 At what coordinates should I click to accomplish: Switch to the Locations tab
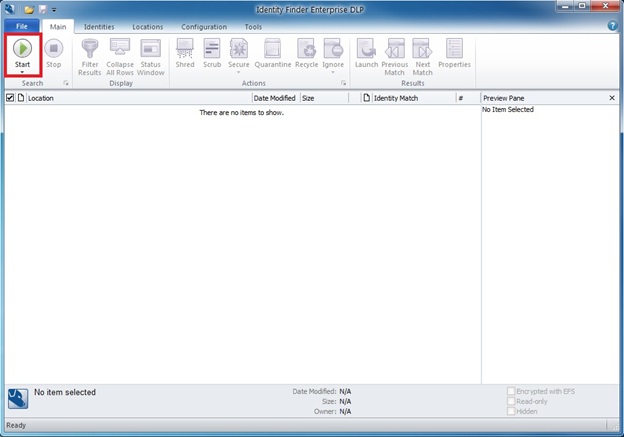(x=148, y=27)
